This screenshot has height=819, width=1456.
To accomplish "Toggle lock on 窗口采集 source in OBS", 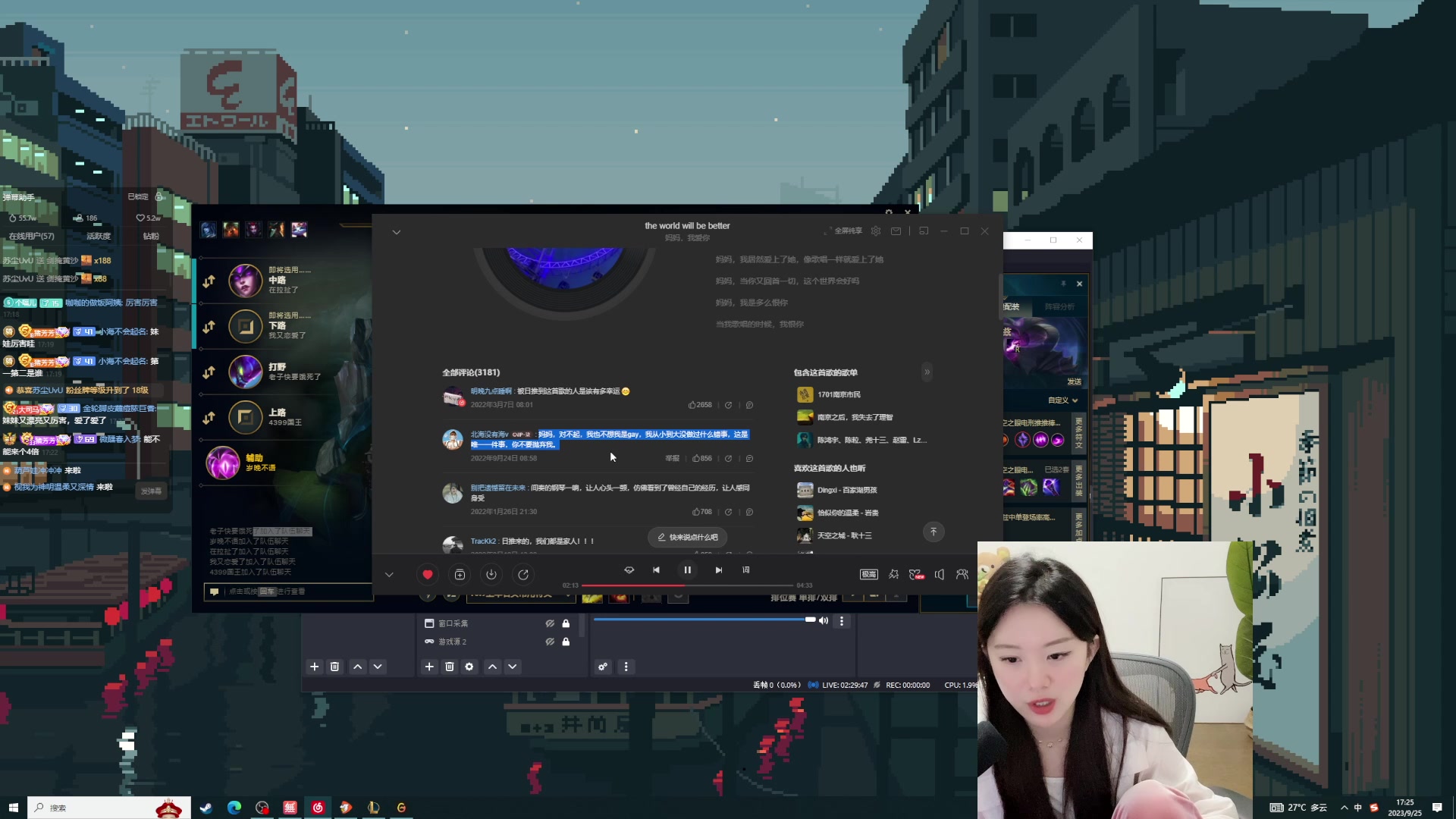I will 566,623.
